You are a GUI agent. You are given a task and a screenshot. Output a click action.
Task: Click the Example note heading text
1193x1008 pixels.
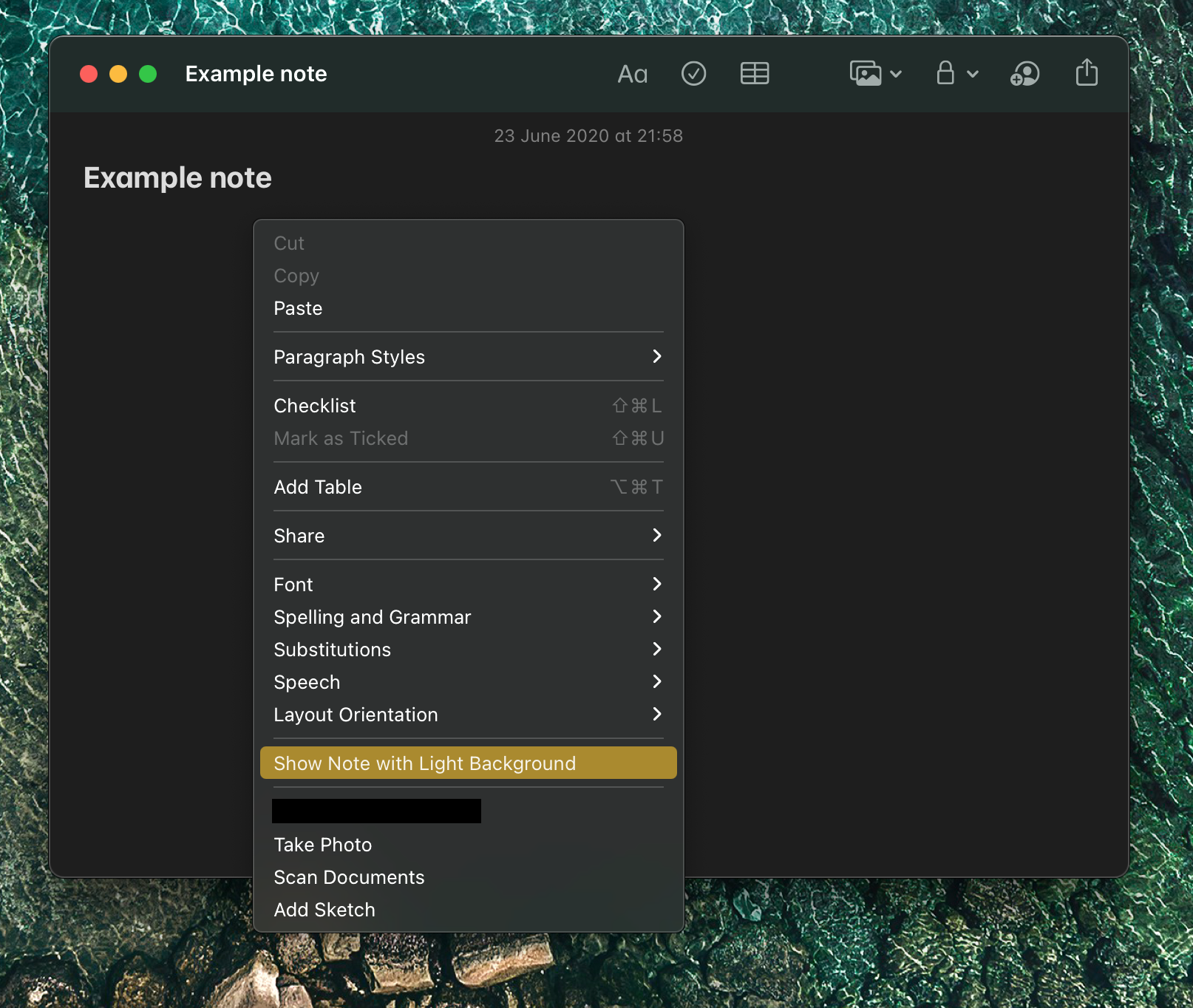[178, 178]
